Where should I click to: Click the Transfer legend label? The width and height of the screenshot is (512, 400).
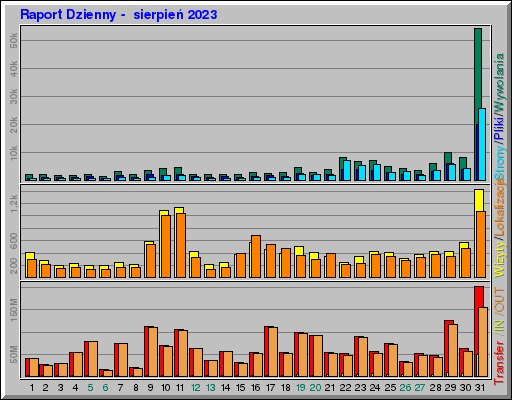coord(499,362)
